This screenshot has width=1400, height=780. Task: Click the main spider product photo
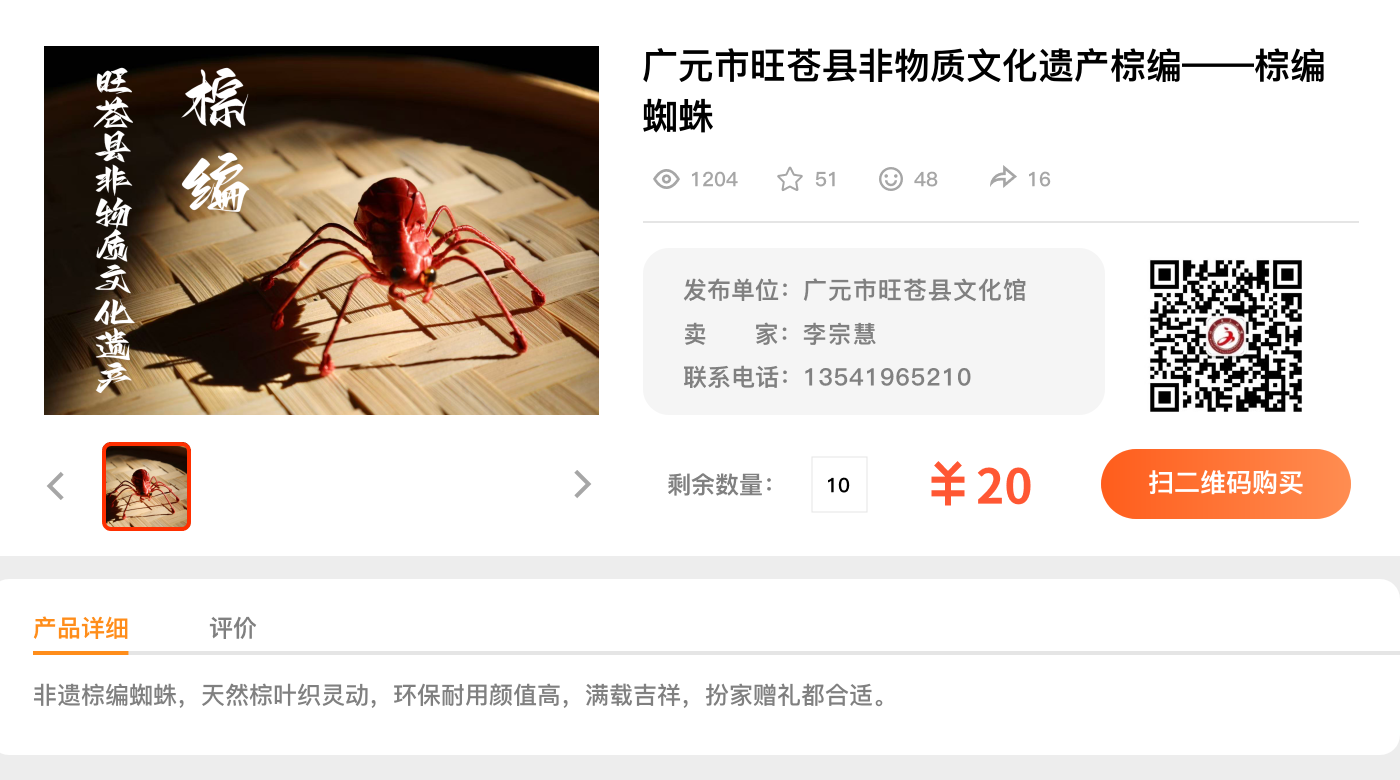pyautogui.click(x=321, y=230)
